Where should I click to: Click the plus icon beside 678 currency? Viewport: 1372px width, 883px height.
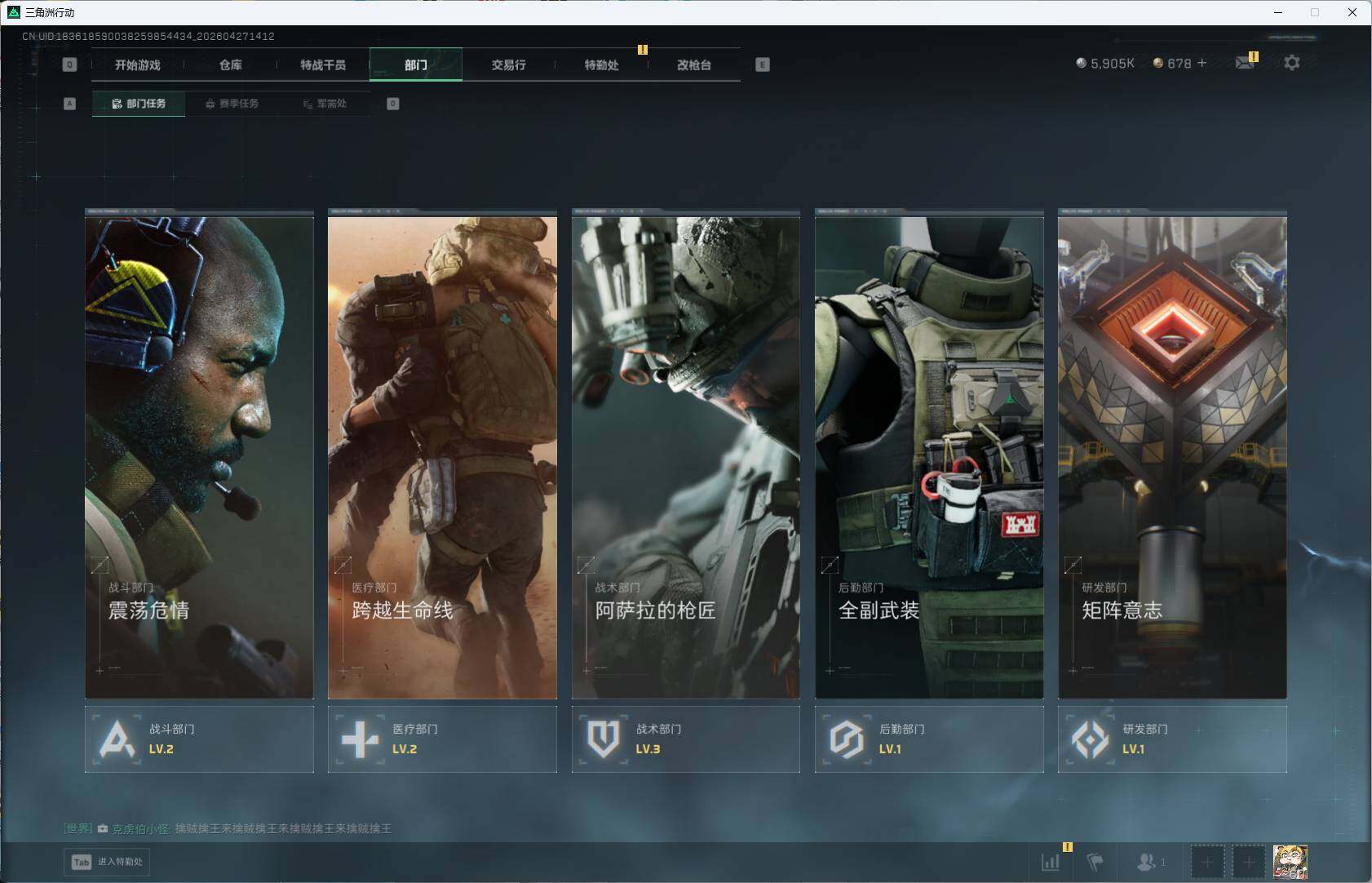[x=1202, y=63]
